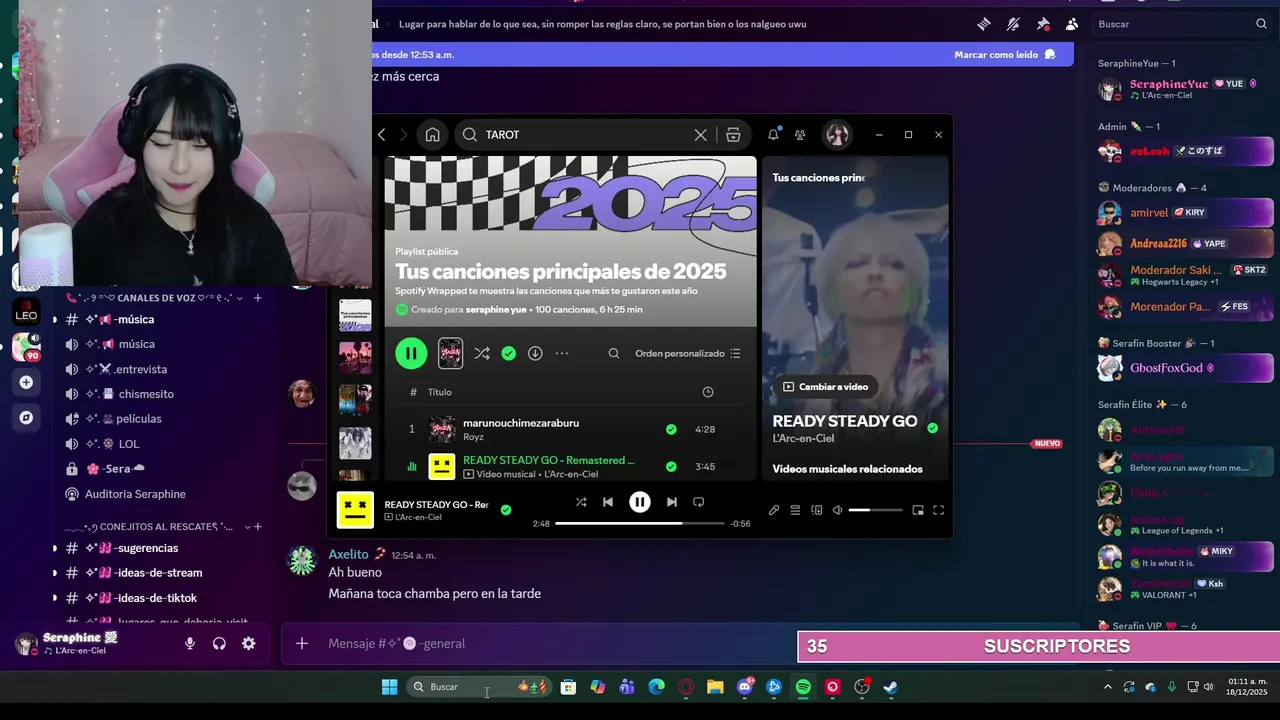Screen dimensions: 1280x720
Task: Open Discord threads icon in channel header
Action: 984,24
